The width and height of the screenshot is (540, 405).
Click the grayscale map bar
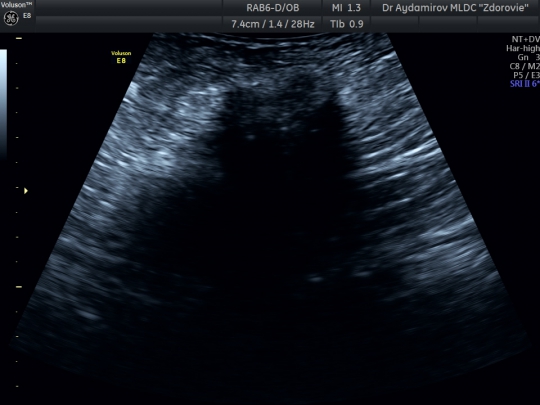(3, 103)
